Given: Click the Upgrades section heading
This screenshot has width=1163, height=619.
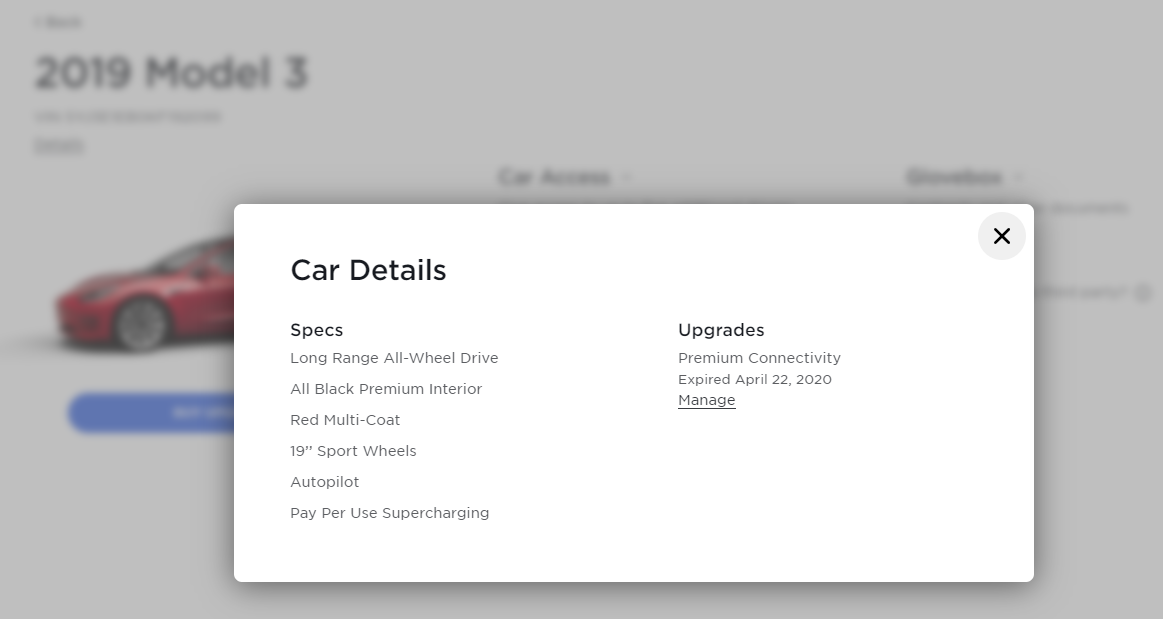Looking at the screenshot, I should pos(721,330).
